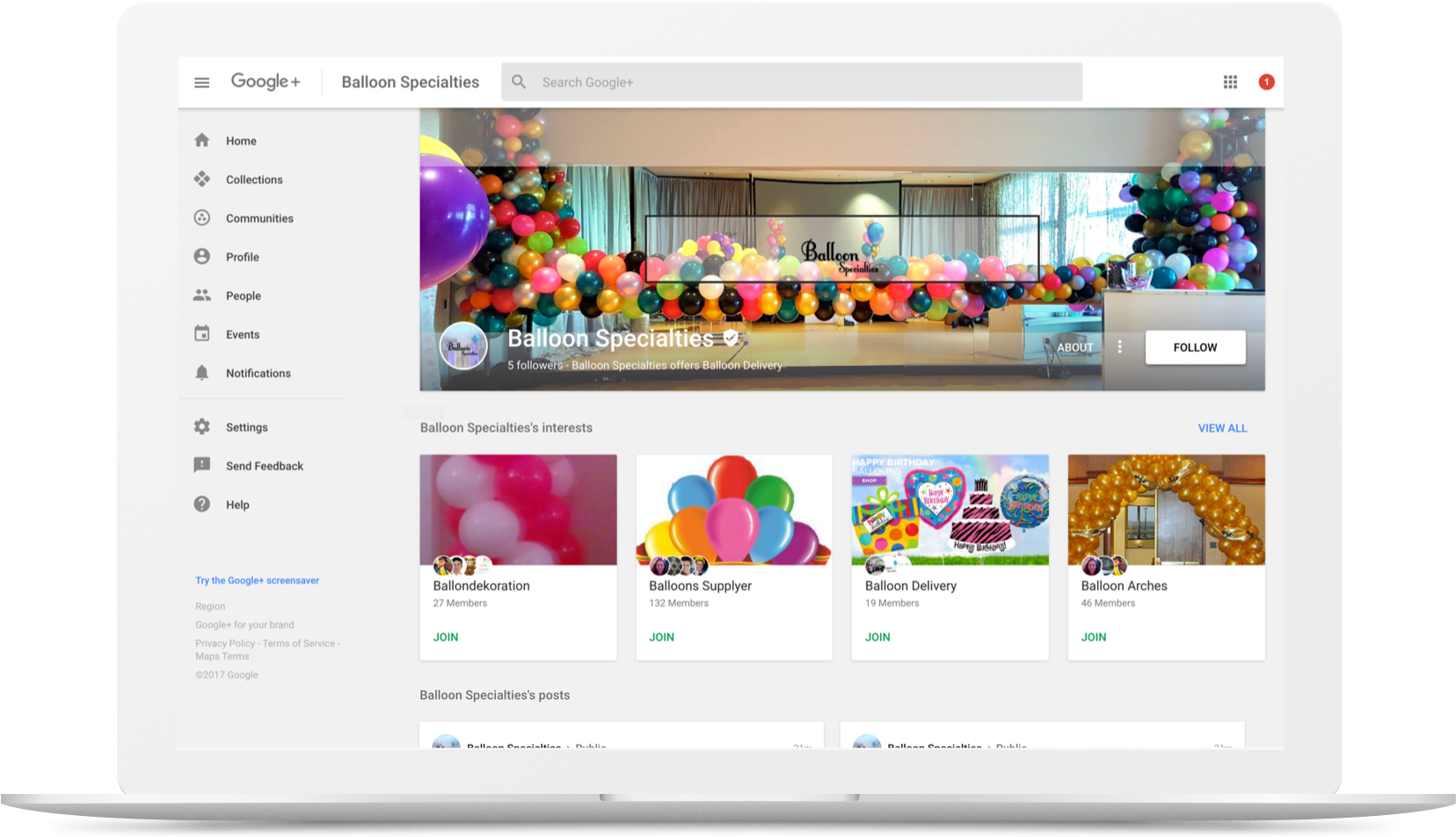The image size is (1456, 837).
Task: Click the verified checkmark badge
Action: (x=731, y=338)
